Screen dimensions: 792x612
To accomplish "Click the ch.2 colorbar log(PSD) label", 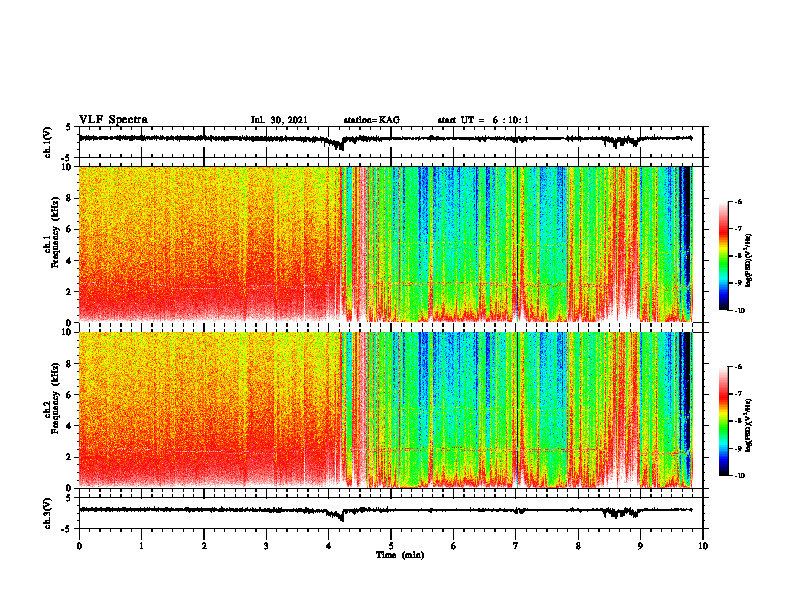I will click(x=748, y=425).
